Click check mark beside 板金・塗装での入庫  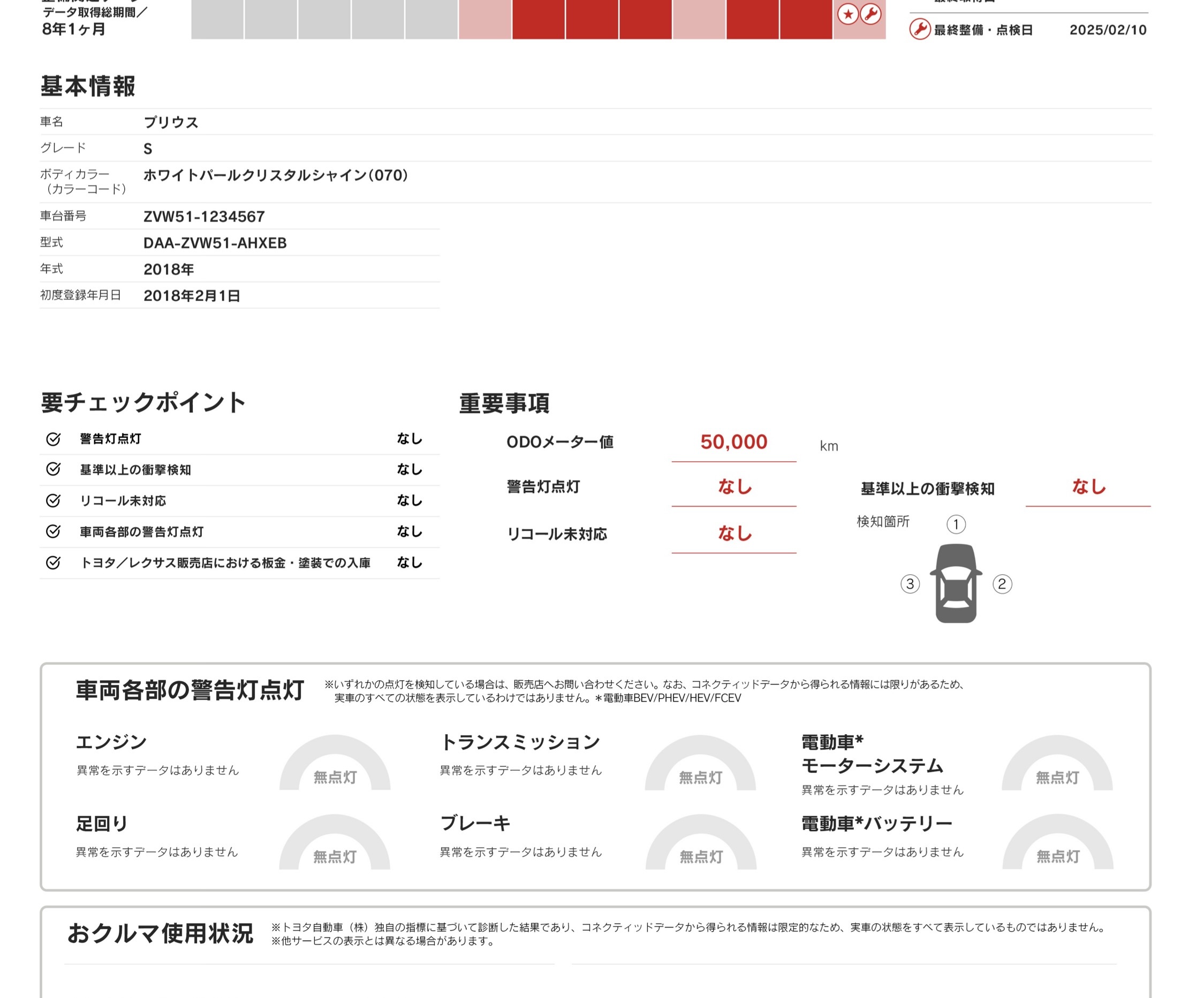54,562
